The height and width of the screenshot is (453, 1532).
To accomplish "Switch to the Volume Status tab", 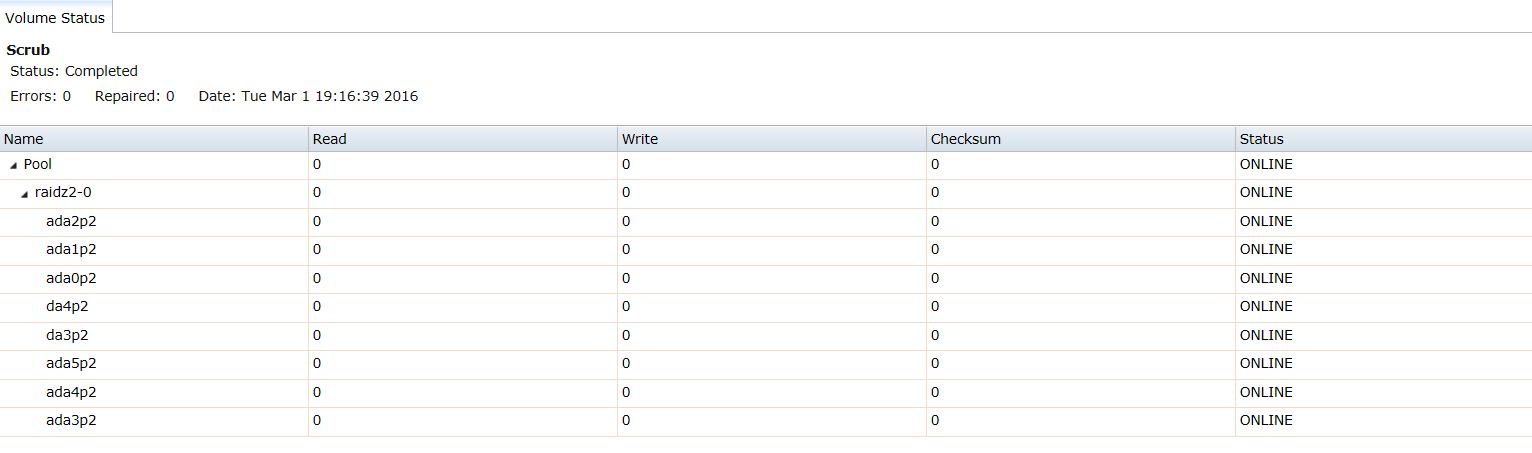I will pos(55,18).
